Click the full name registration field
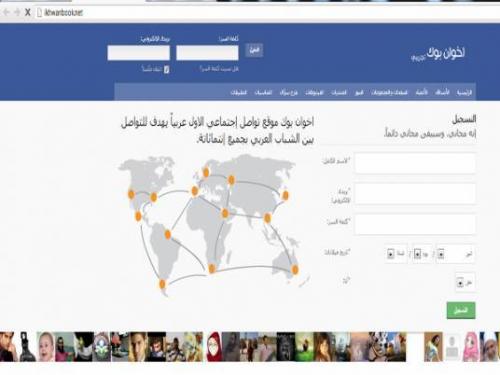The width and height of the screenshot is (500, 375). pyautogui.click(x=415, y=163)
